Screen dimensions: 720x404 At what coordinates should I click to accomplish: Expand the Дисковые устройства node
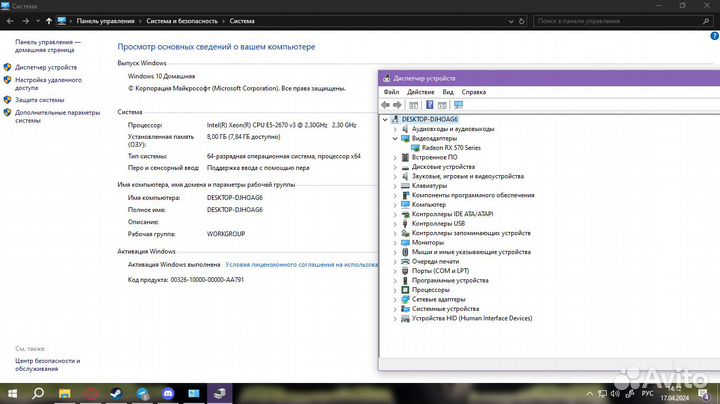(395, 167)
